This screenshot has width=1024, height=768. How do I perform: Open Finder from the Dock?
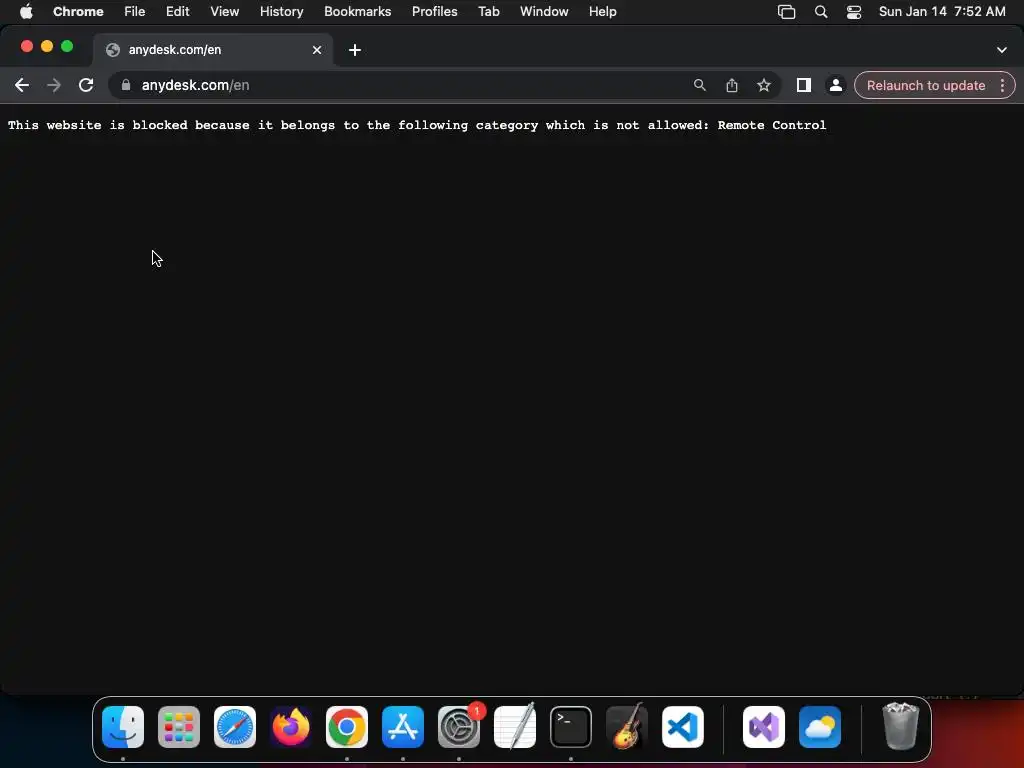pyautogui.click(x=123, y=726)
